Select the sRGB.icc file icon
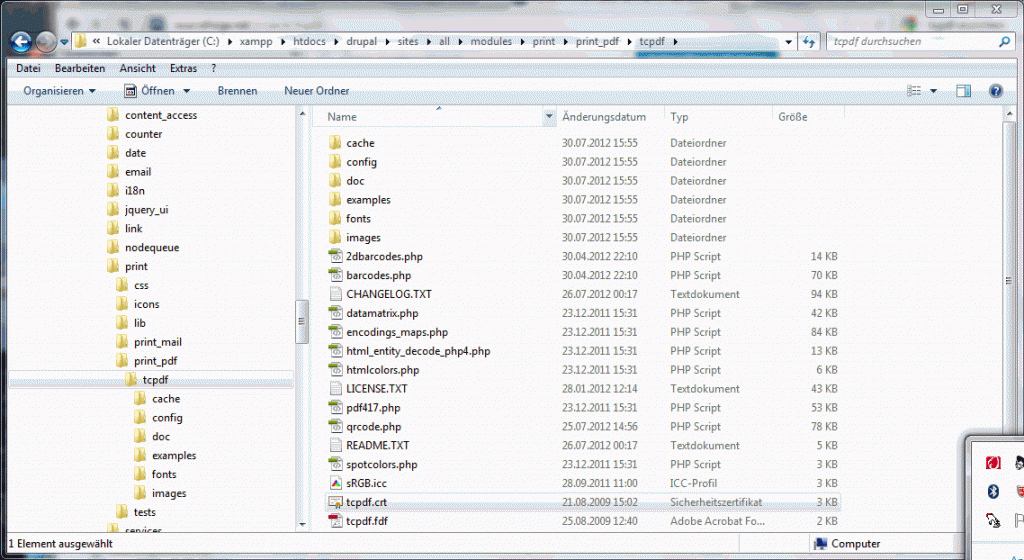This screenshot has width=1024, height=560. [335, 483]
